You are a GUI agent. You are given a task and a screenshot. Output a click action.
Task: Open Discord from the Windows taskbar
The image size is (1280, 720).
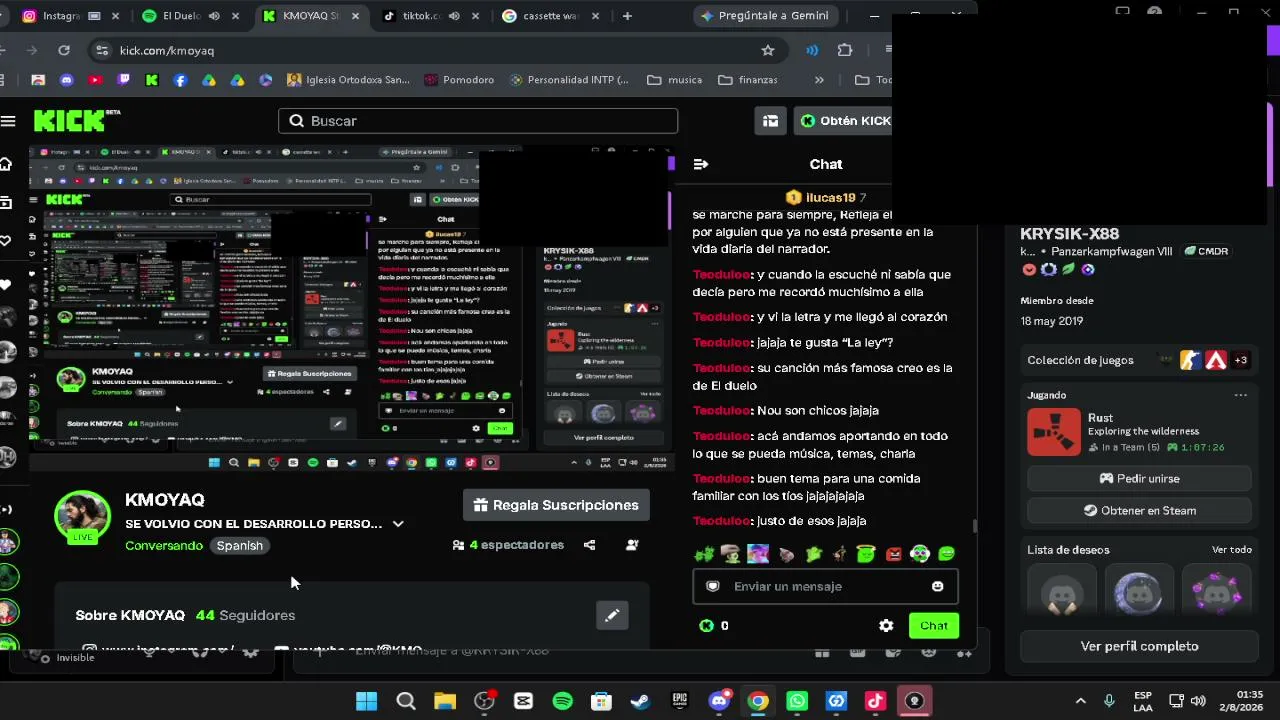[x=719, y=701]
